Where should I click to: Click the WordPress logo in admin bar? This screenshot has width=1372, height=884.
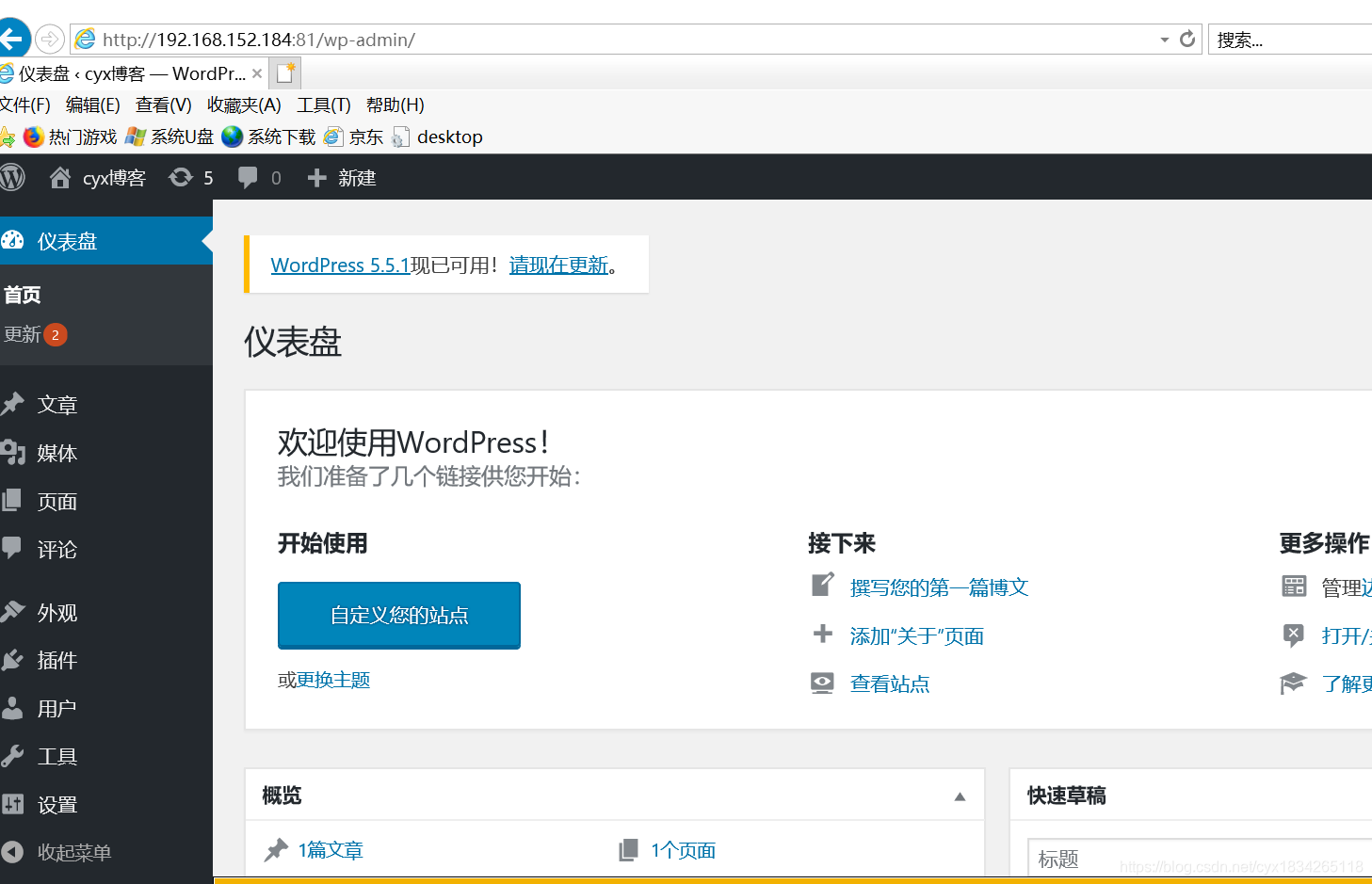(12, 177)
